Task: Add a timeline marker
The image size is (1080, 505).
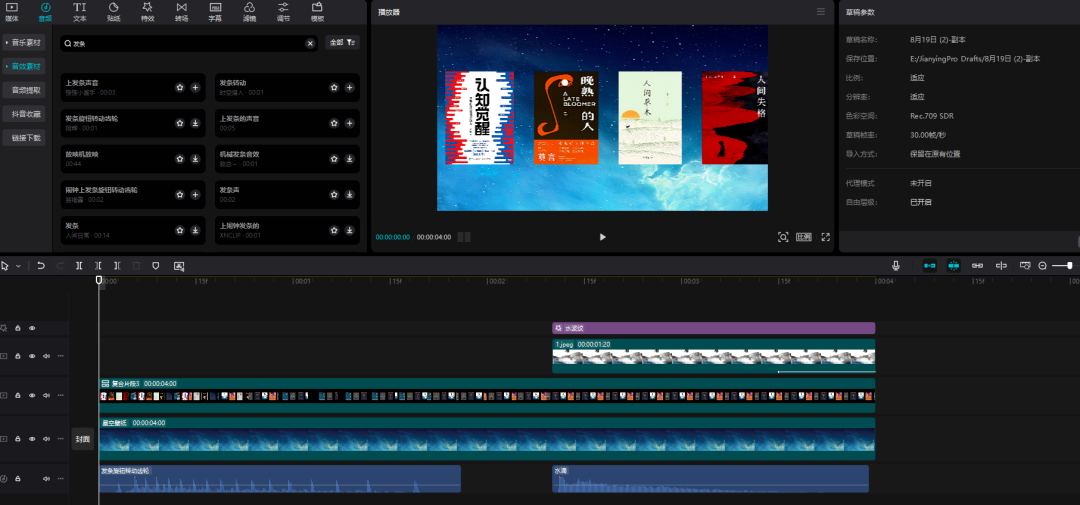Action: coord(156,266)
